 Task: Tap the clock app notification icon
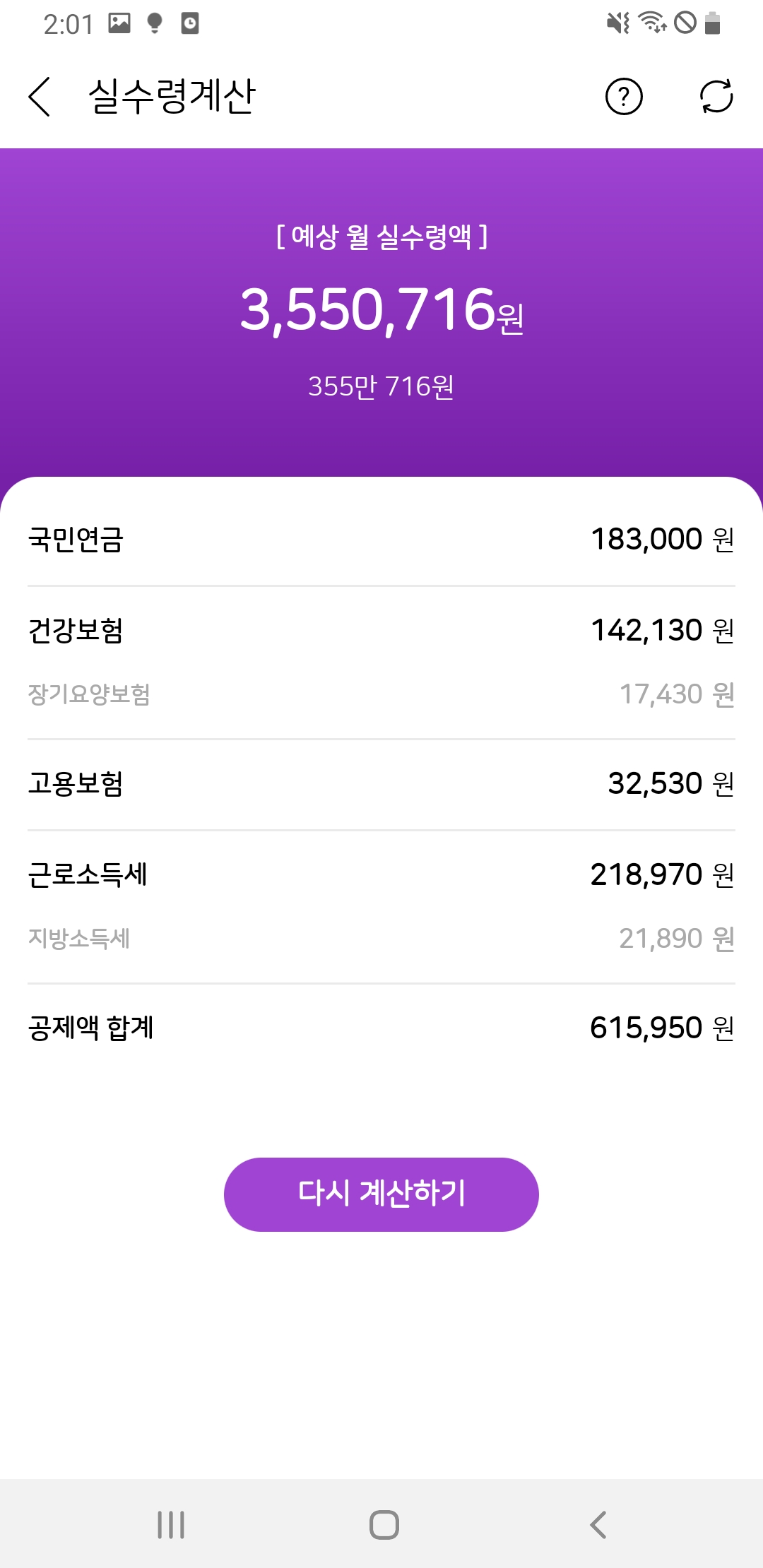pos(190,23)
